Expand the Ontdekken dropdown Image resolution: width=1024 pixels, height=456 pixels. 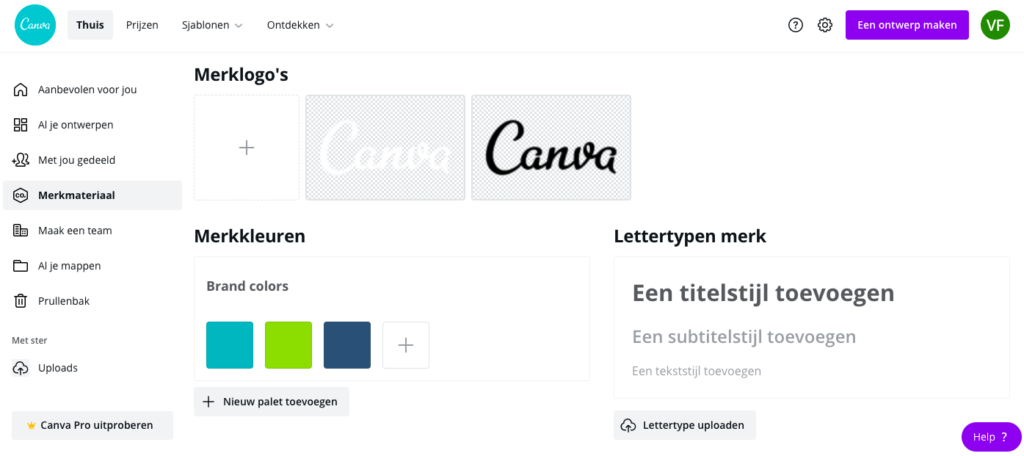point(300,25)
